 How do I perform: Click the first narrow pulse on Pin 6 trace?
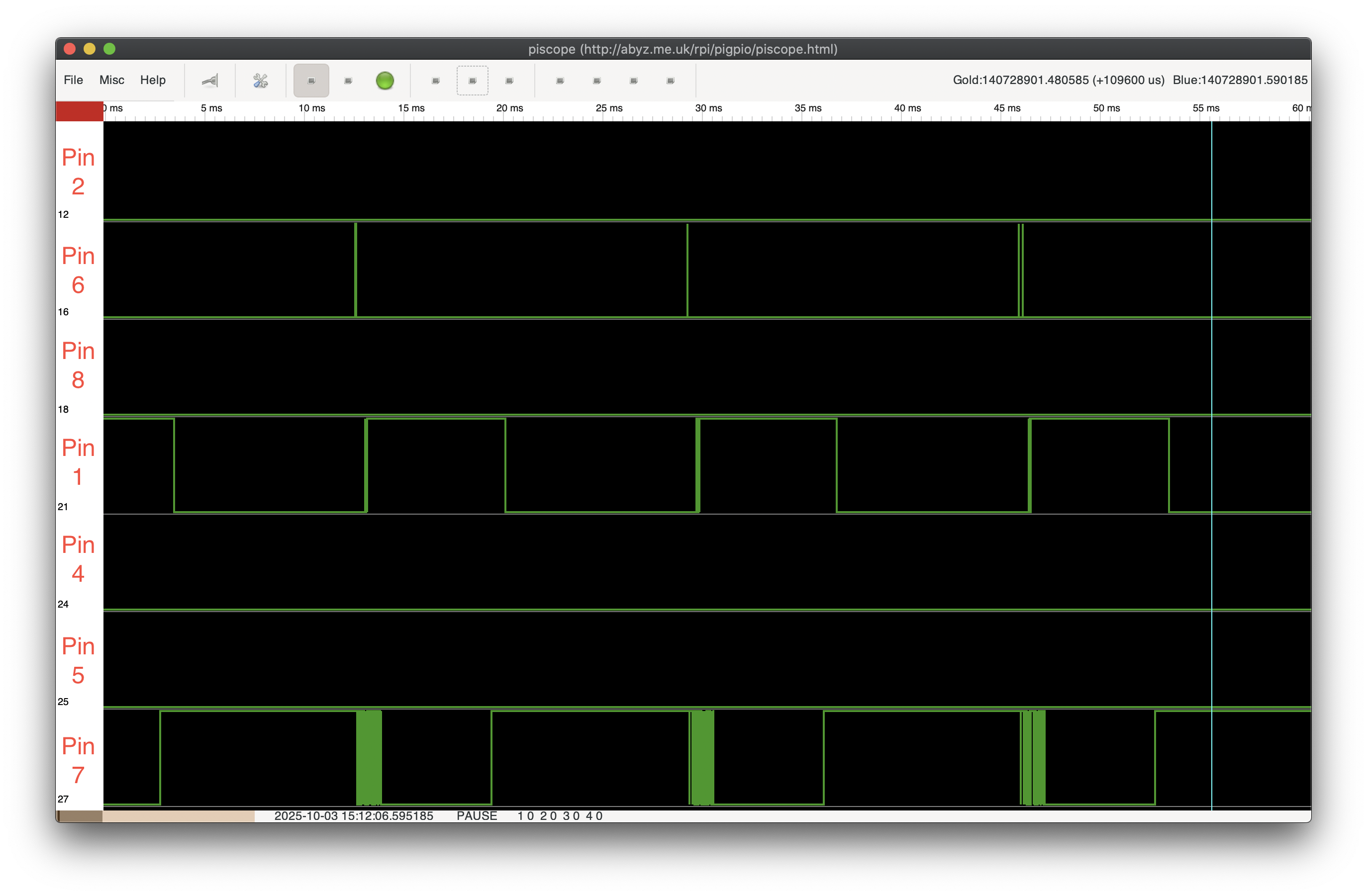point(356,270)
